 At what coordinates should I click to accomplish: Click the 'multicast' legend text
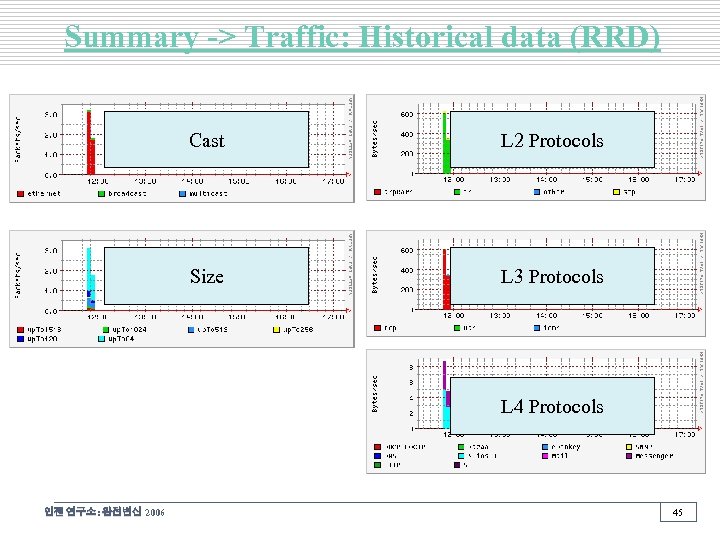(x=208, y=194)
